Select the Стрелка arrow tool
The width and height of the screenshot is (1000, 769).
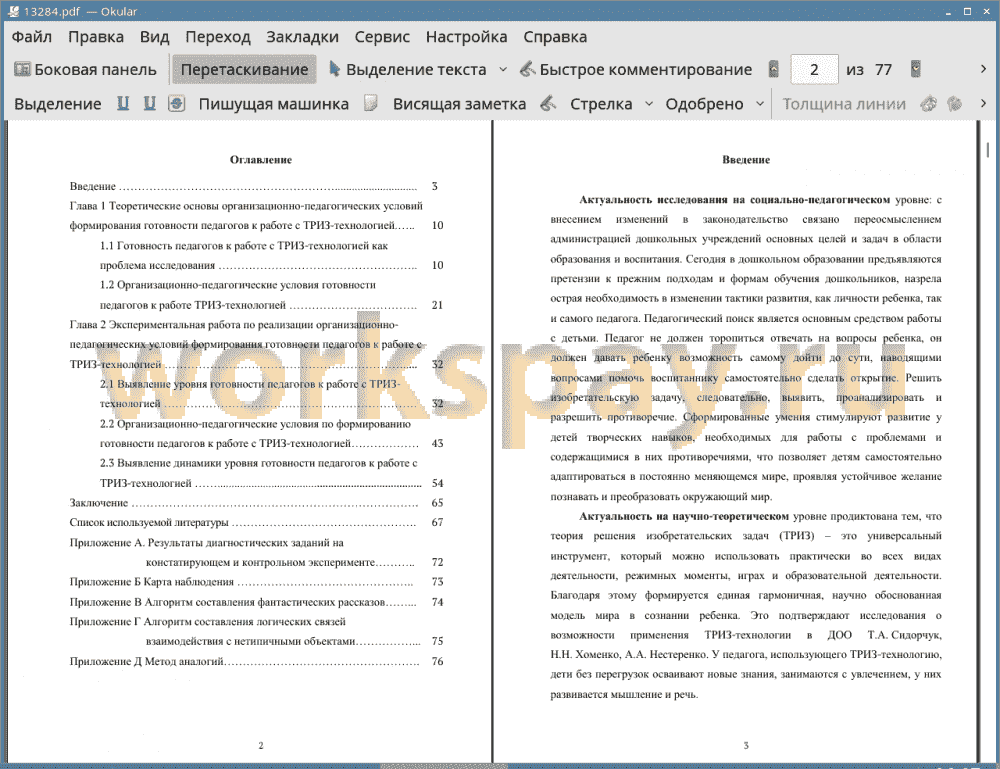click(601, 104)
